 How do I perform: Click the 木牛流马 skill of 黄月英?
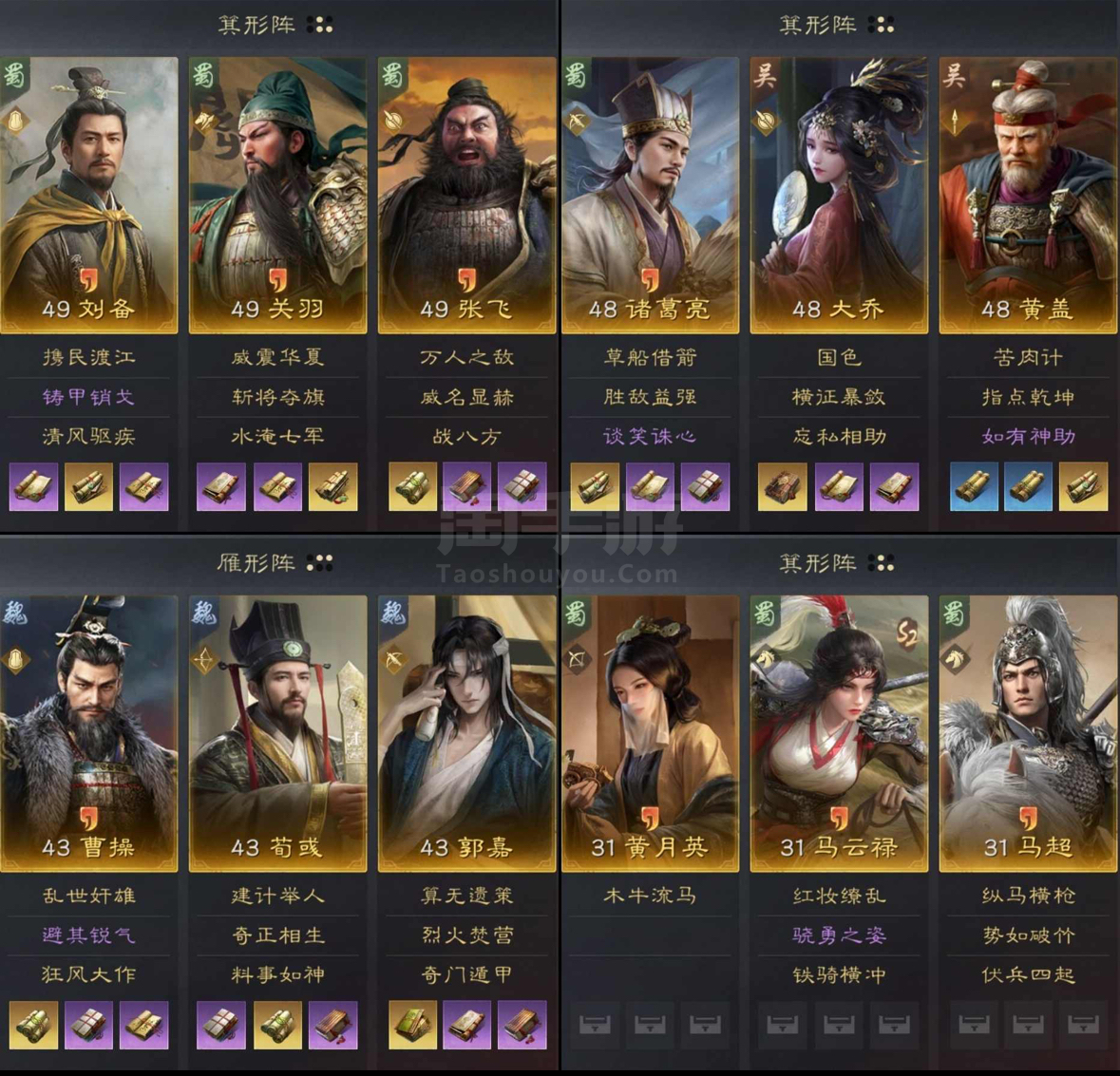(x=650, y=895)
